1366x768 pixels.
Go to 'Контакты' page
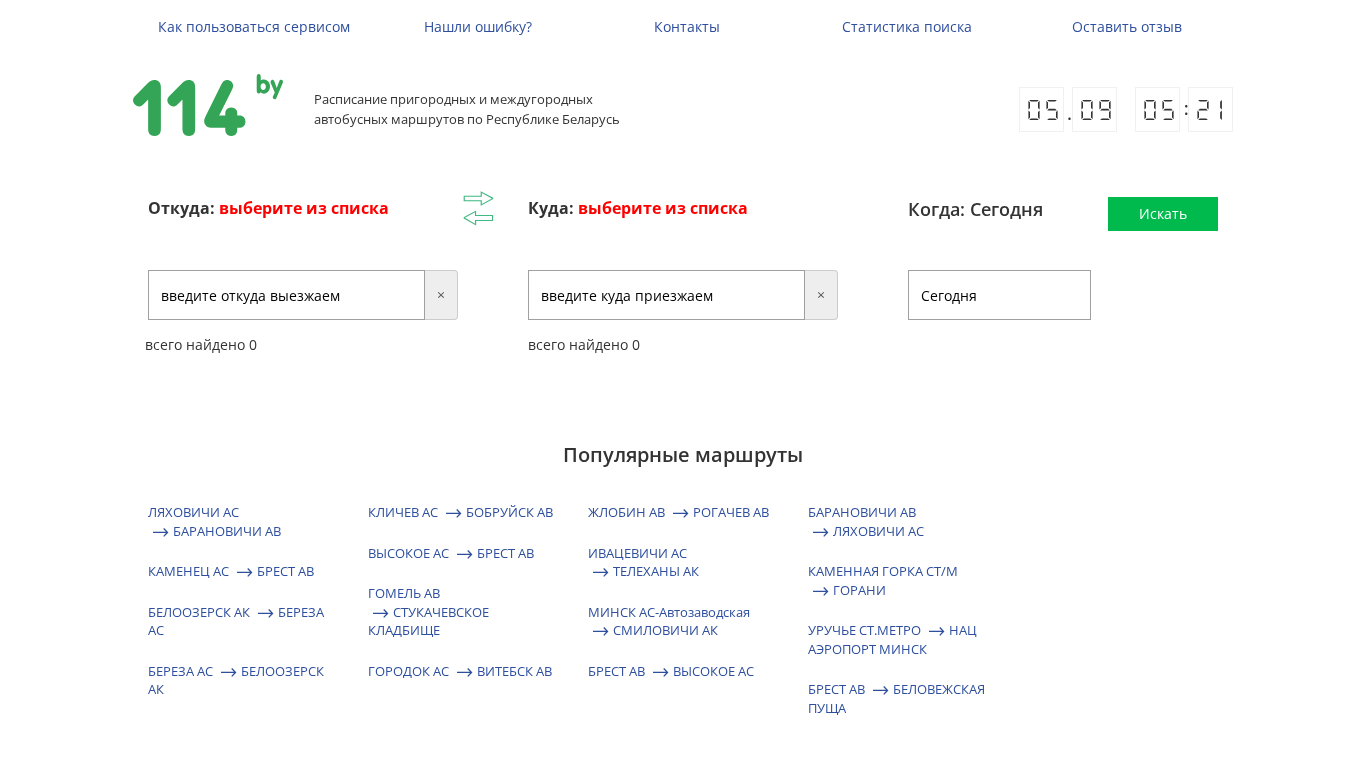[687, 27]
